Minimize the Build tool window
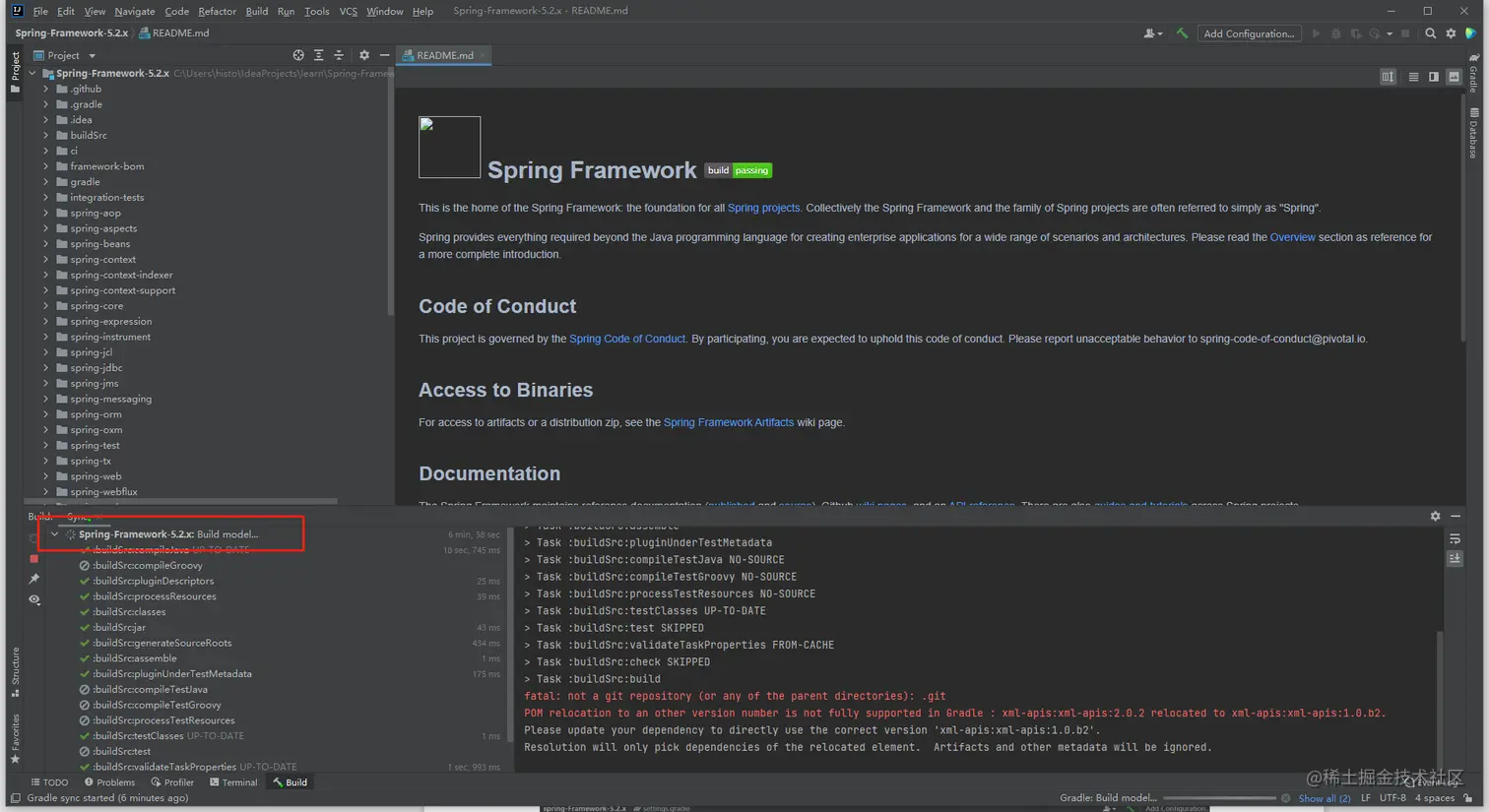 coord(1456,516)
